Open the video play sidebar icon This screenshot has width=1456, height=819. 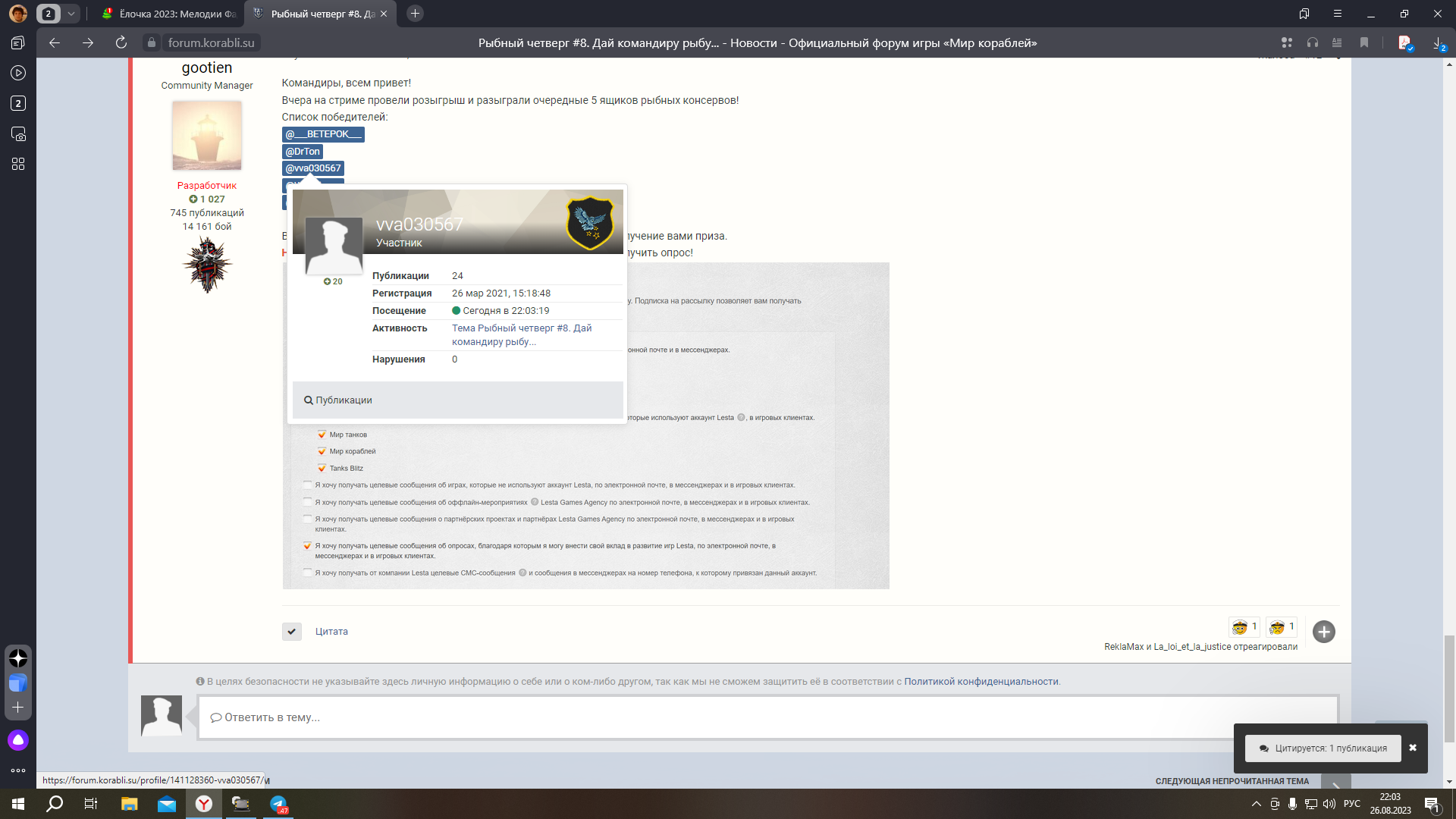coord(18,73)
